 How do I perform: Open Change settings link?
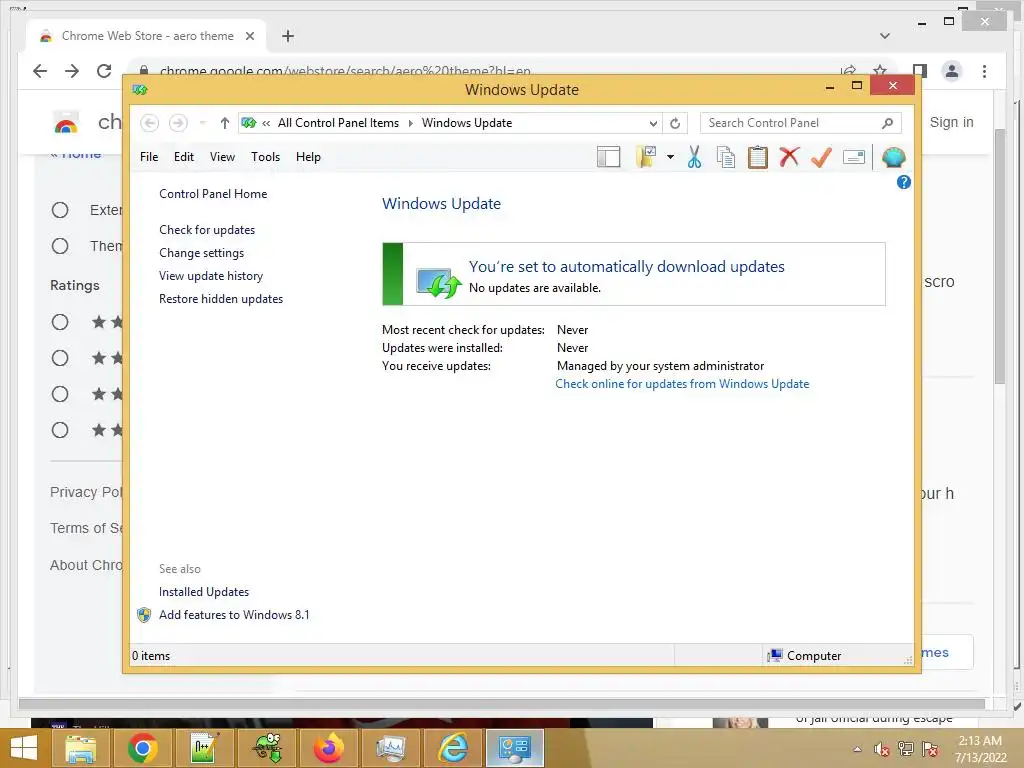click(x=201, y=253)
